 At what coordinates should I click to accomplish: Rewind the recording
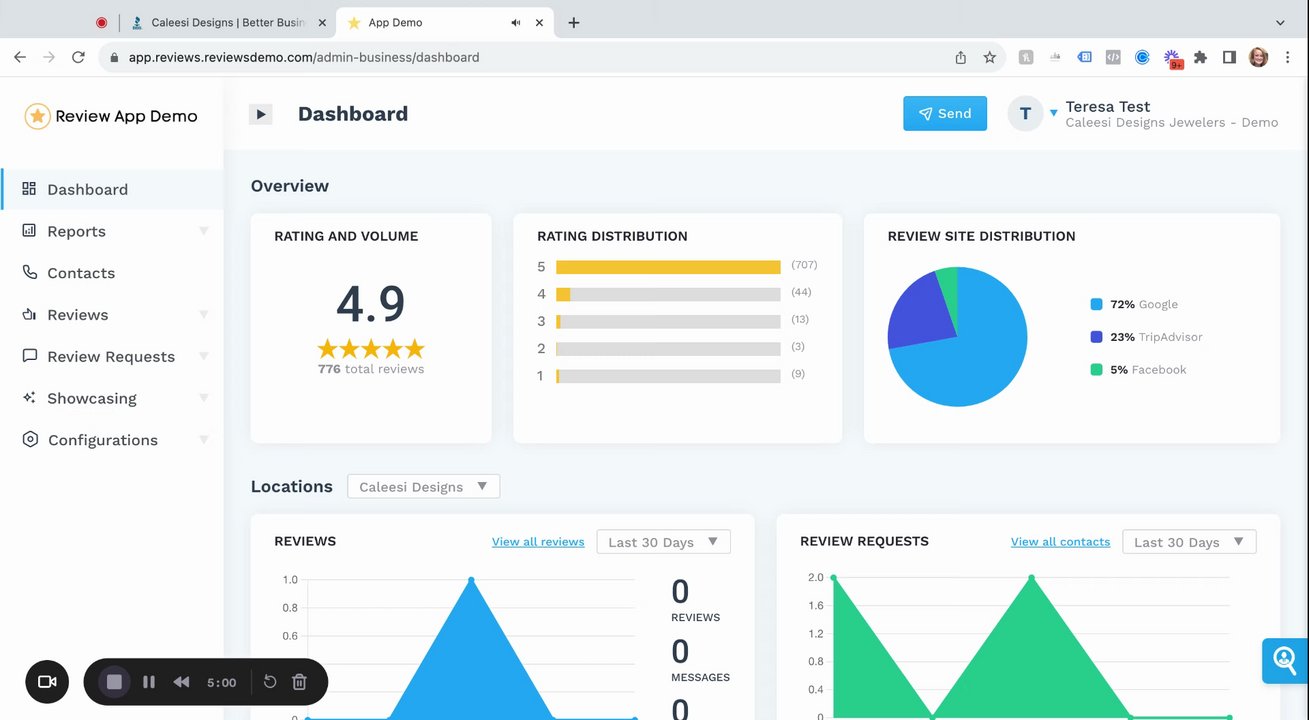(x=181, y=682)
